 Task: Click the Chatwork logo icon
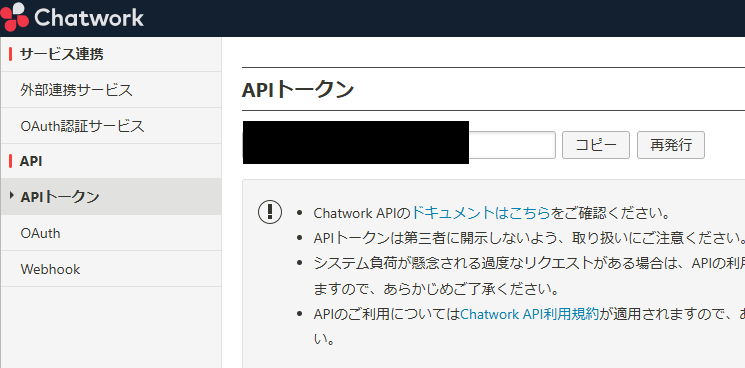point(14,17)
